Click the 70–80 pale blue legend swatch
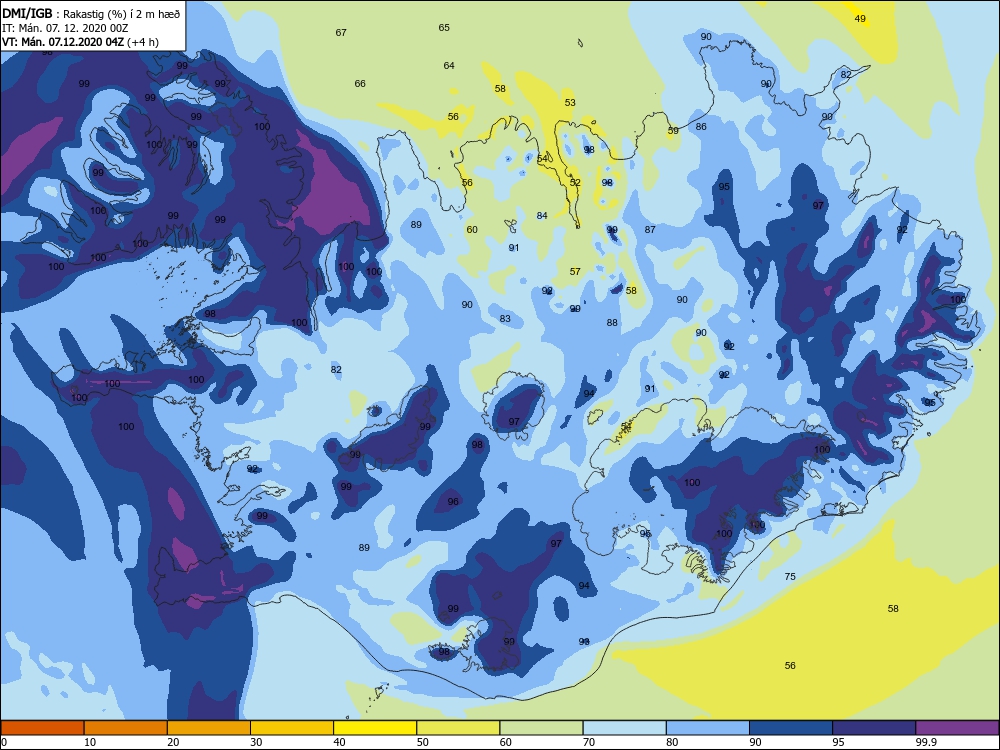 click(624, 728)
